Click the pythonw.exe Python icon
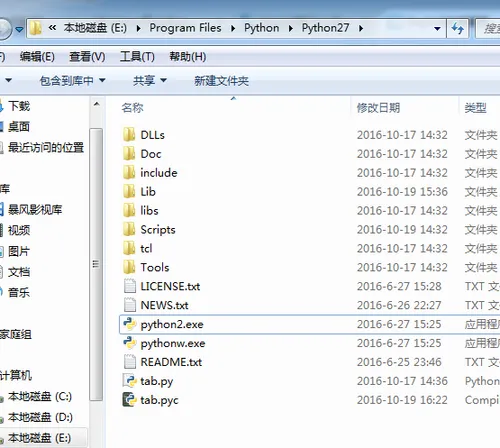The width and height of the screenshot is (500, 448). (x=129, y=343)
